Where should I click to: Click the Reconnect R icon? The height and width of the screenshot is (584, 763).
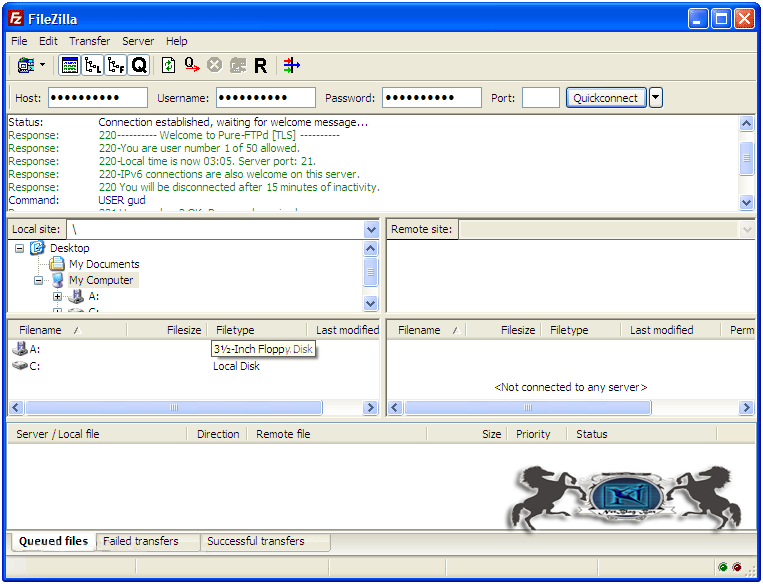[x=260, y=66]
